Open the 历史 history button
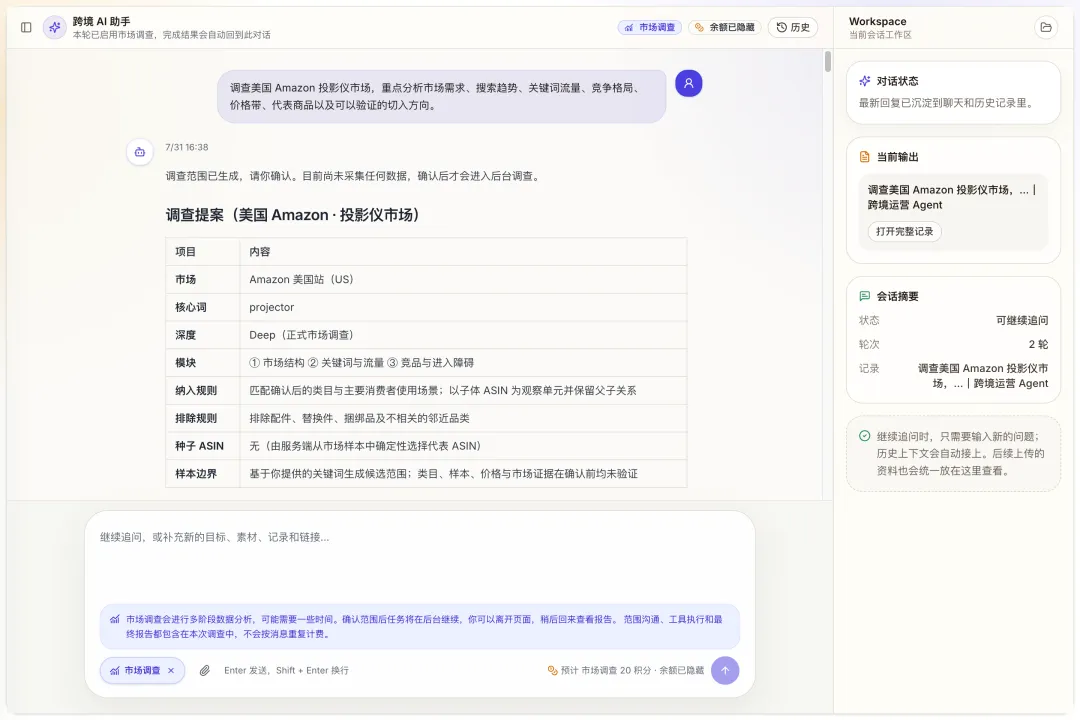This screenshot has width=1080, height=720. coord(793,28)
